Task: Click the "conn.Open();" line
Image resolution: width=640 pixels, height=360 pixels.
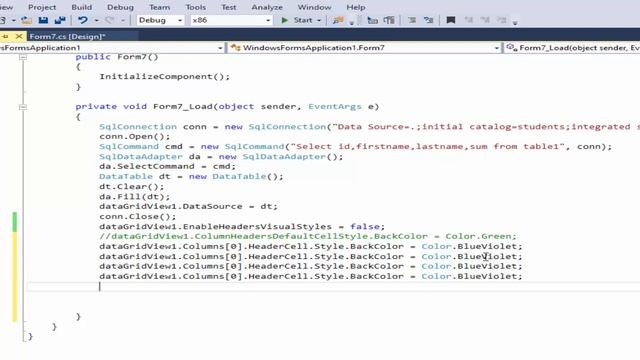Action: coord(135,136)
